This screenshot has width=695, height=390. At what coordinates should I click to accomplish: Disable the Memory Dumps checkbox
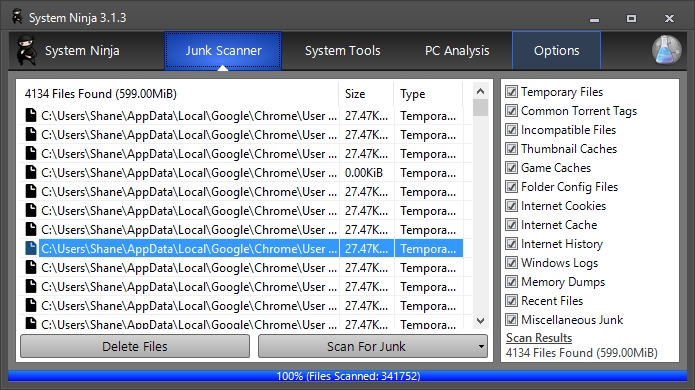coord(511,282)
